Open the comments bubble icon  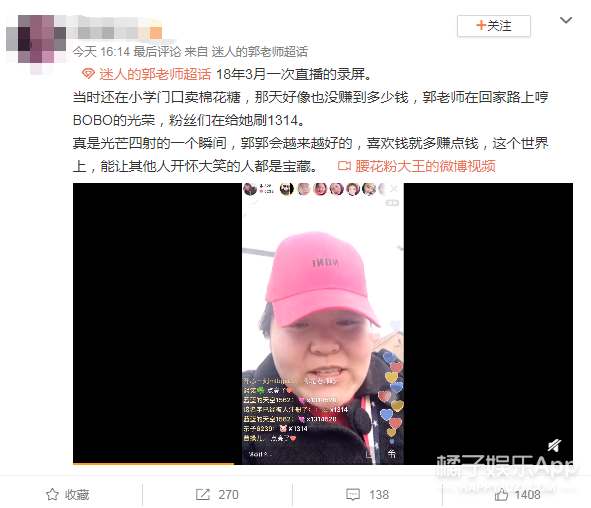coord(353,494)
